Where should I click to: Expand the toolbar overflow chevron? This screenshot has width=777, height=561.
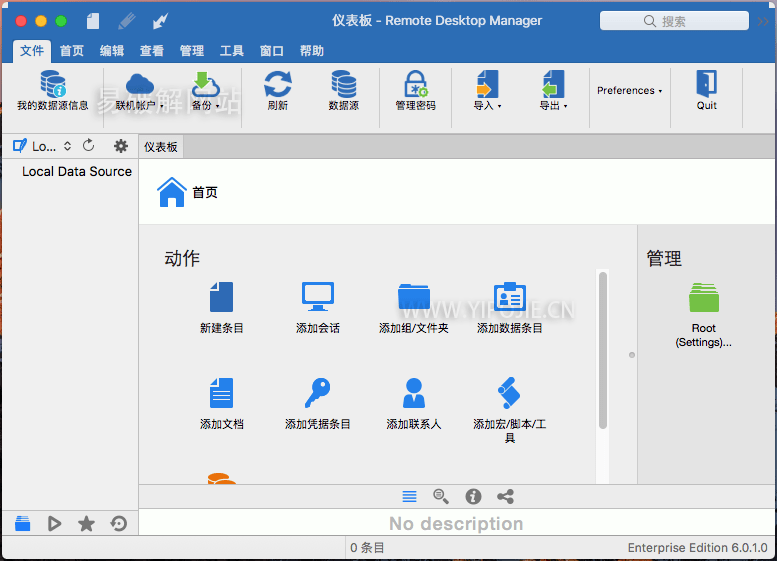[x=763, y=21]
